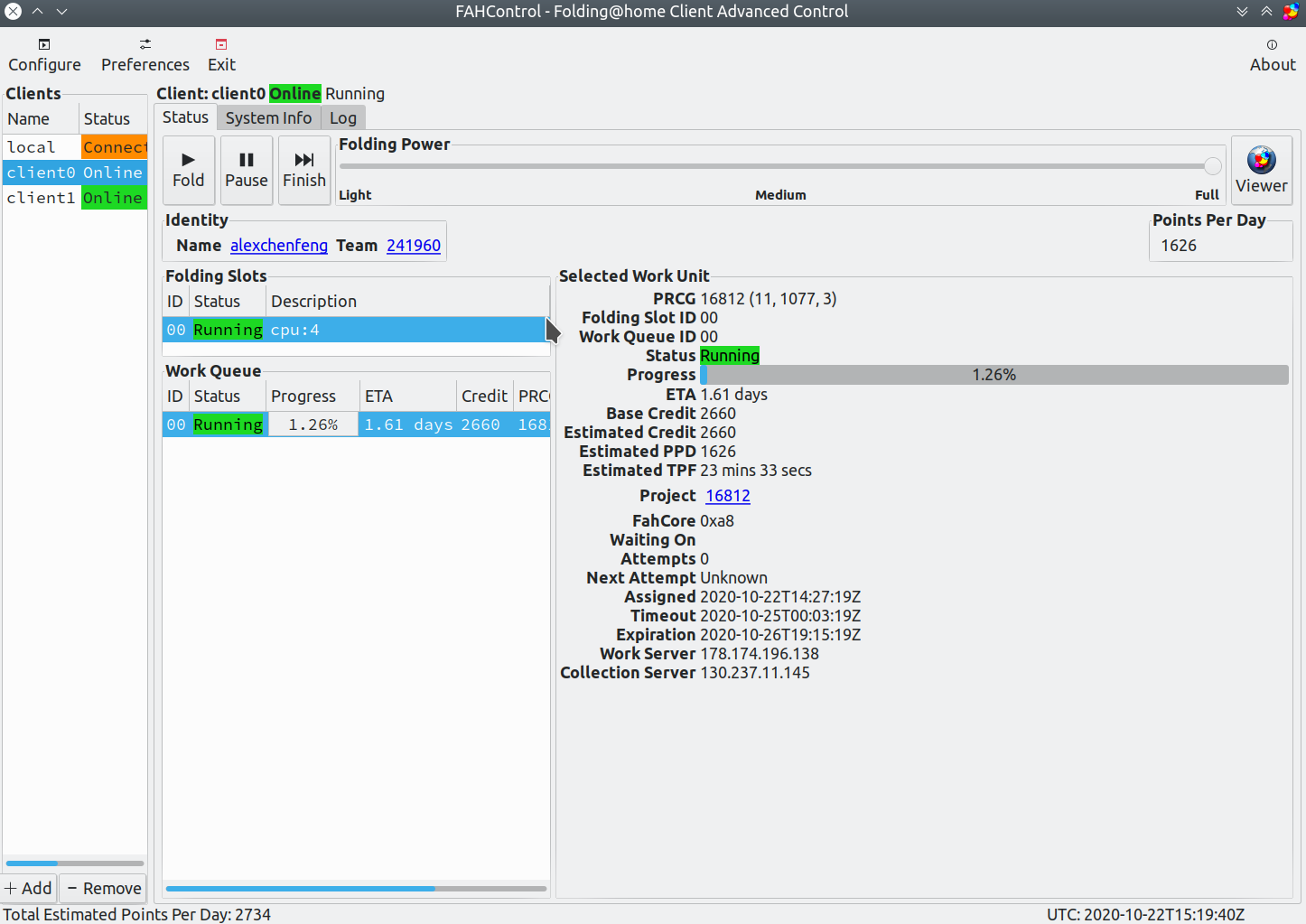Select the client1 row in Clients
This screenshot has height=924, width=1306.
[75, 198]
